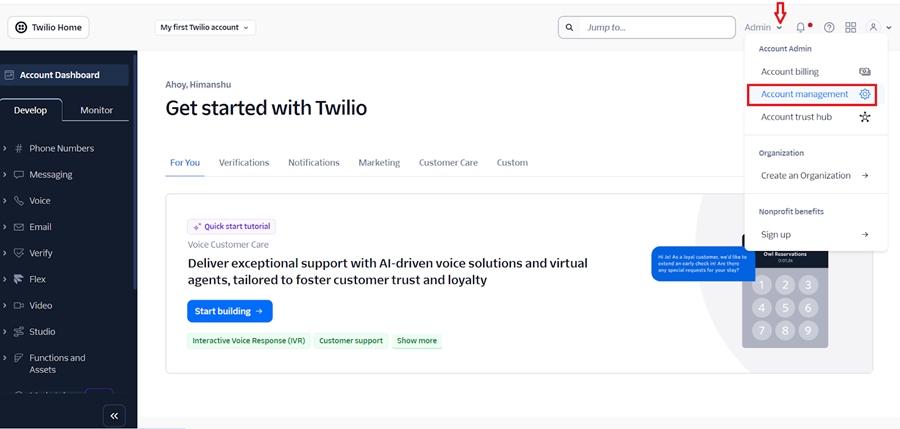Expand the Messaging sidebar section
Screen dimensions: 900x429
click(50, 174)
